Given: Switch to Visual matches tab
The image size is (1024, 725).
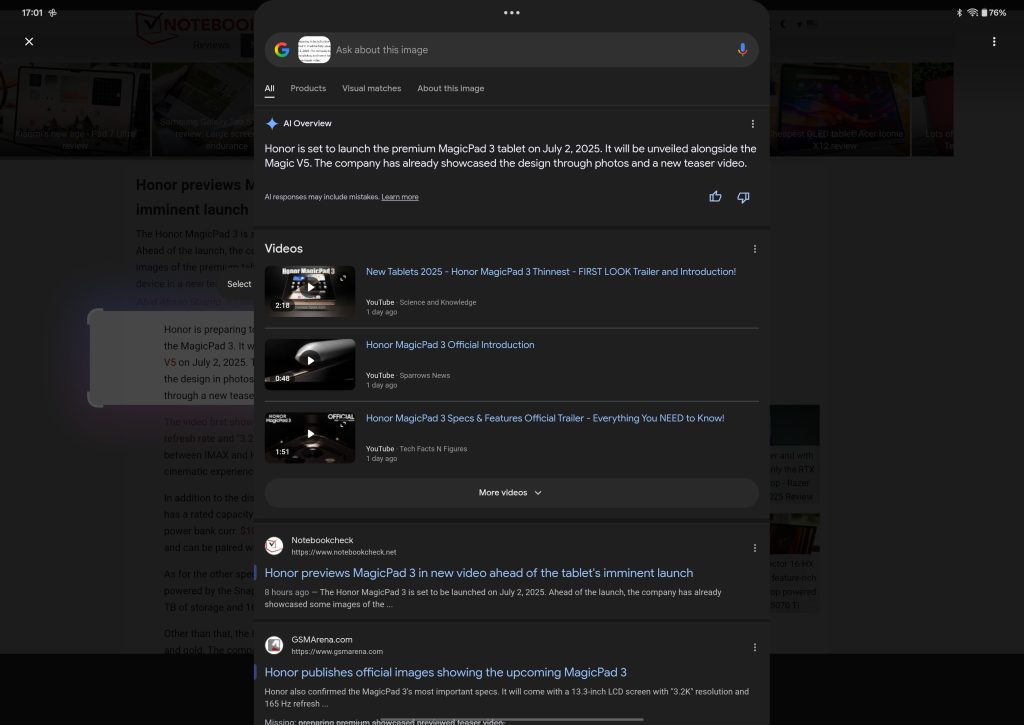Looking at the screenshot, I should pos(371,88).
